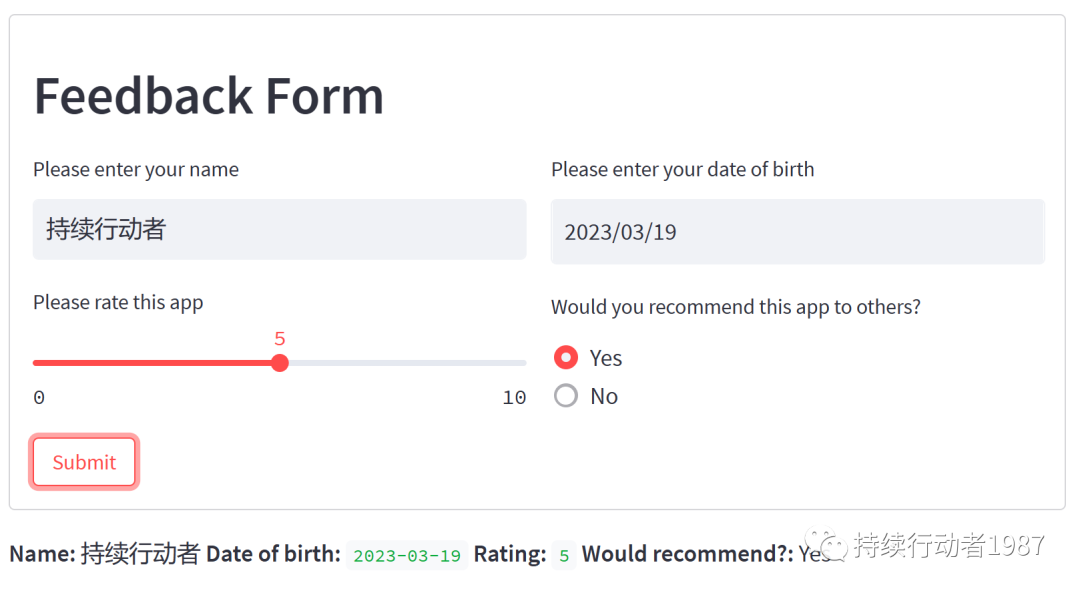Viewport: 1080px width, 593px height.
Task: Click the "Please rate this app" label
Action: click(118, 303)
